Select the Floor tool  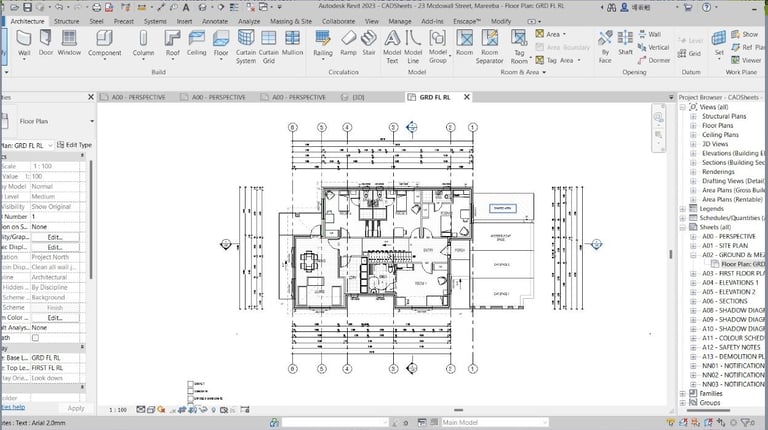coord(221,44)
